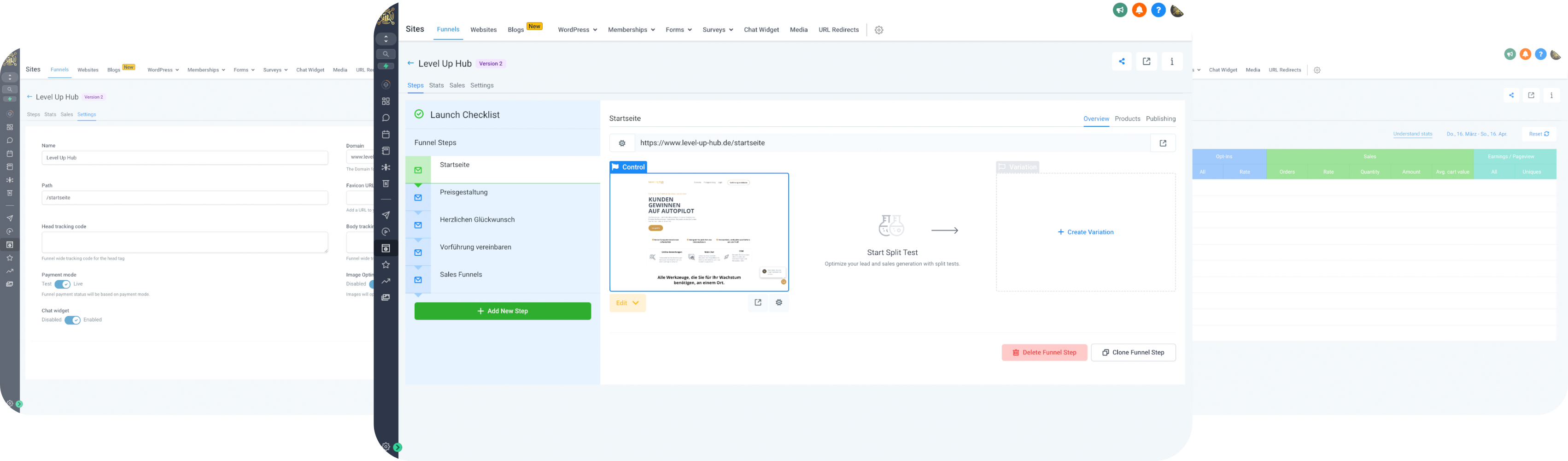The width and height of the screenshot is (1568, 461).
Task: Click the share icon in the right Stats window
Action: [x=1511, y=95]
